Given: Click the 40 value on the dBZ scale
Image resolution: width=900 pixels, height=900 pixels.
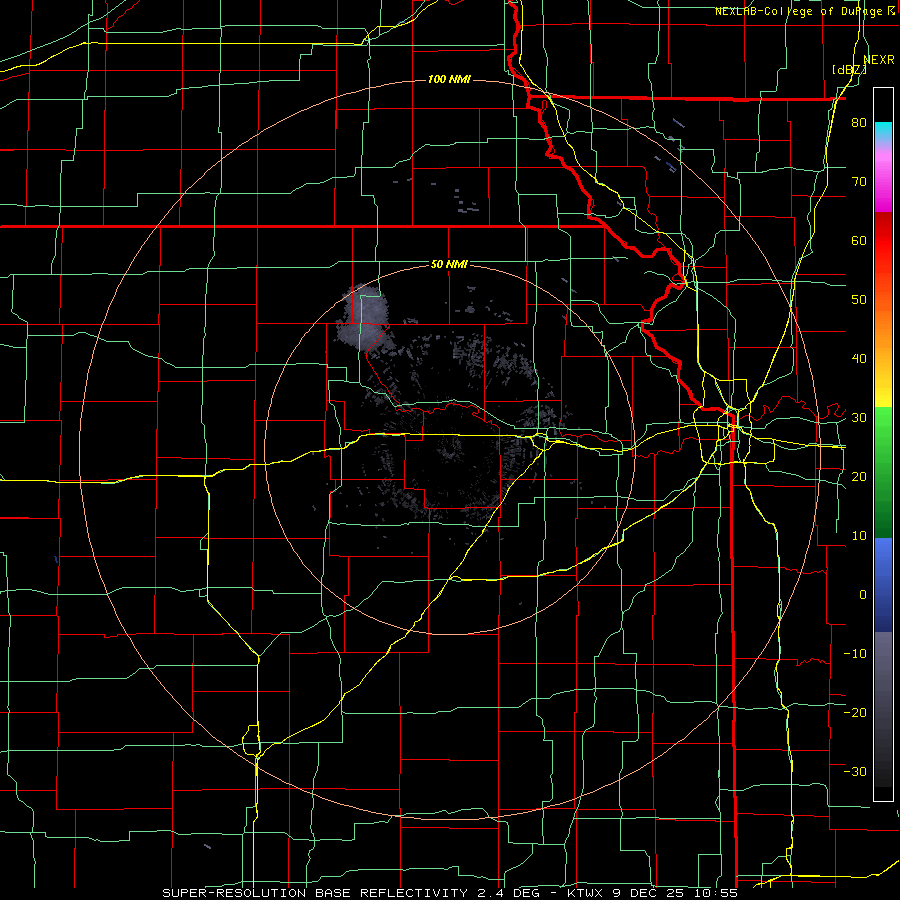Looking at the screenshot, I should 859,359.
